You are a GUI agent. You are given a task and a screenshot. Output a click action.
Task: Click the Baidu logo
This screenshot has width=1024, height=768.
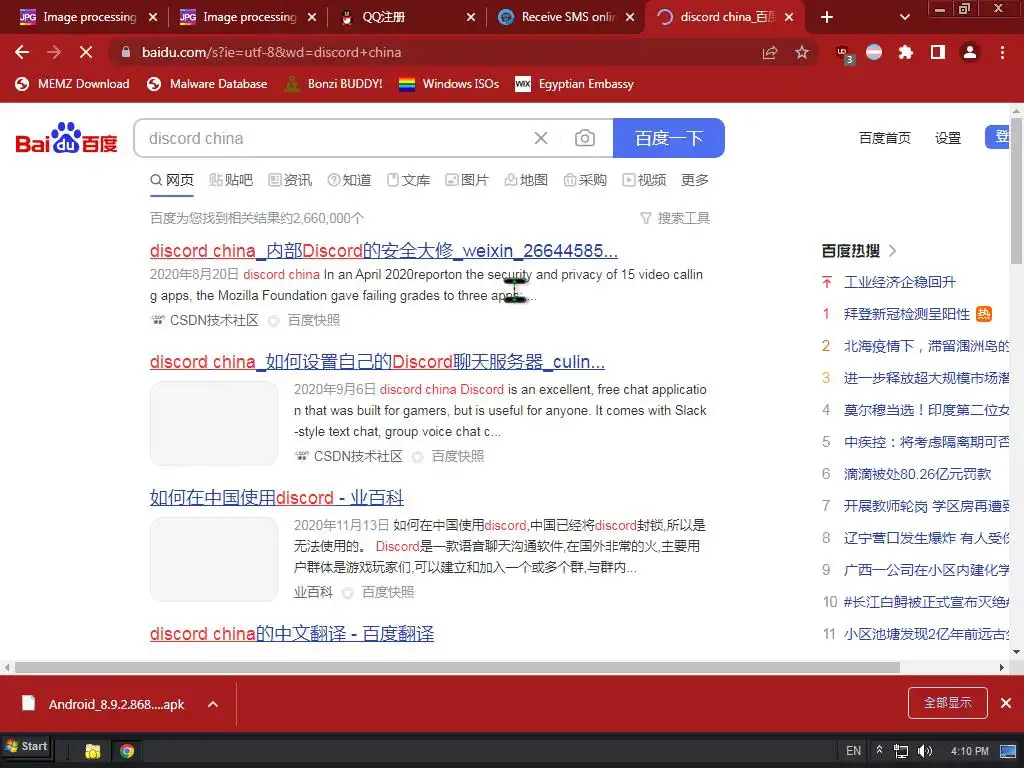66,138
